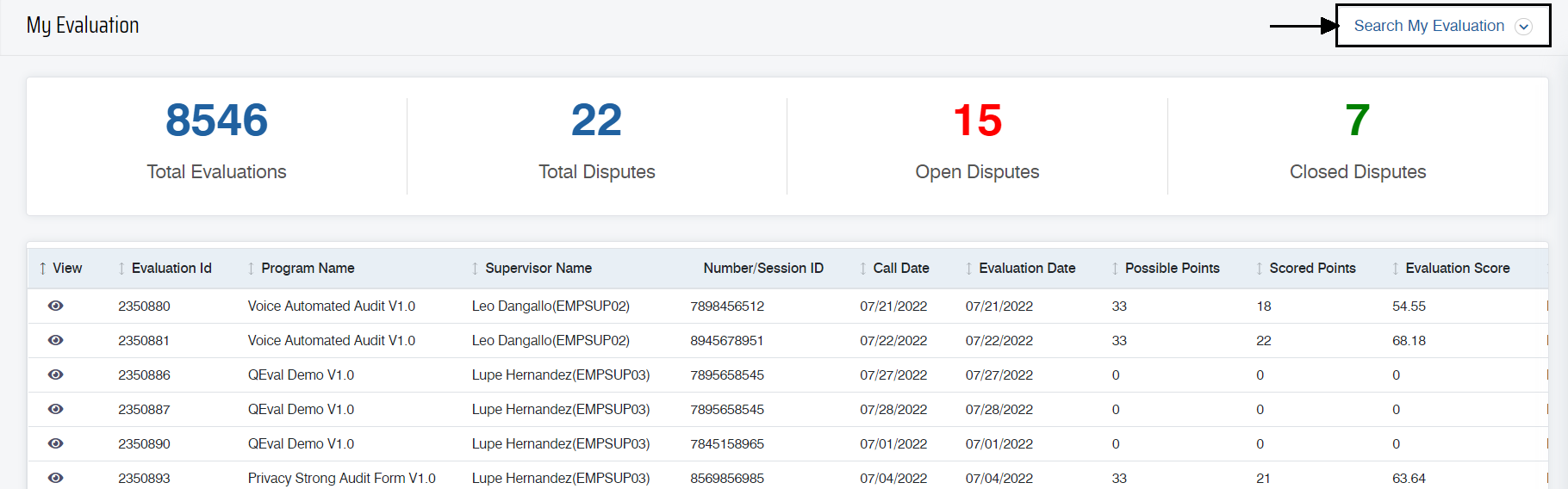View evaluation 2350893 via its eye icon
Image resolution: width=1568 pixels, height=489 pixels.
(x=56, y=478)
